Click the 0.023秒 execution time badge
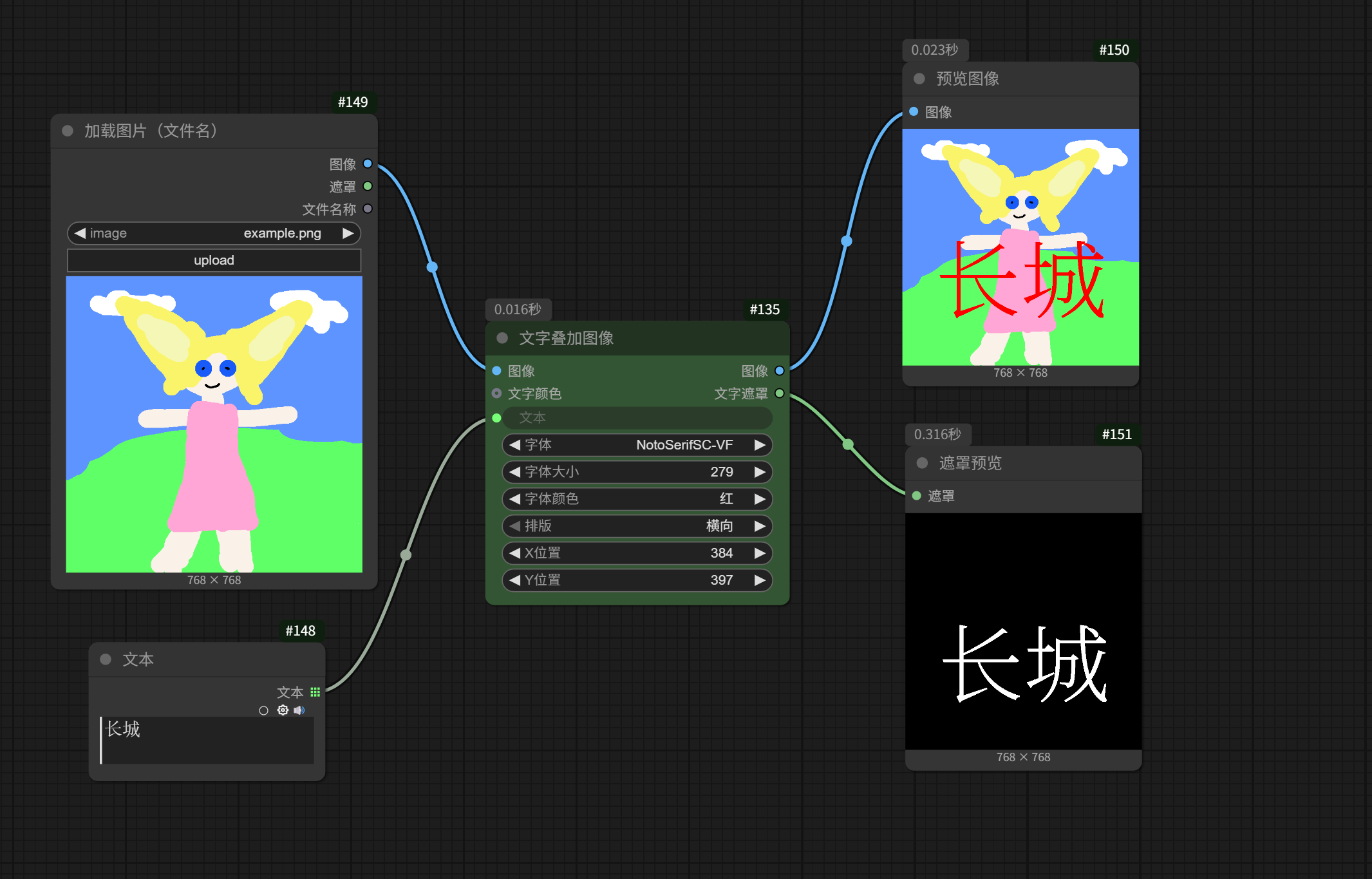 click(935, 50)
